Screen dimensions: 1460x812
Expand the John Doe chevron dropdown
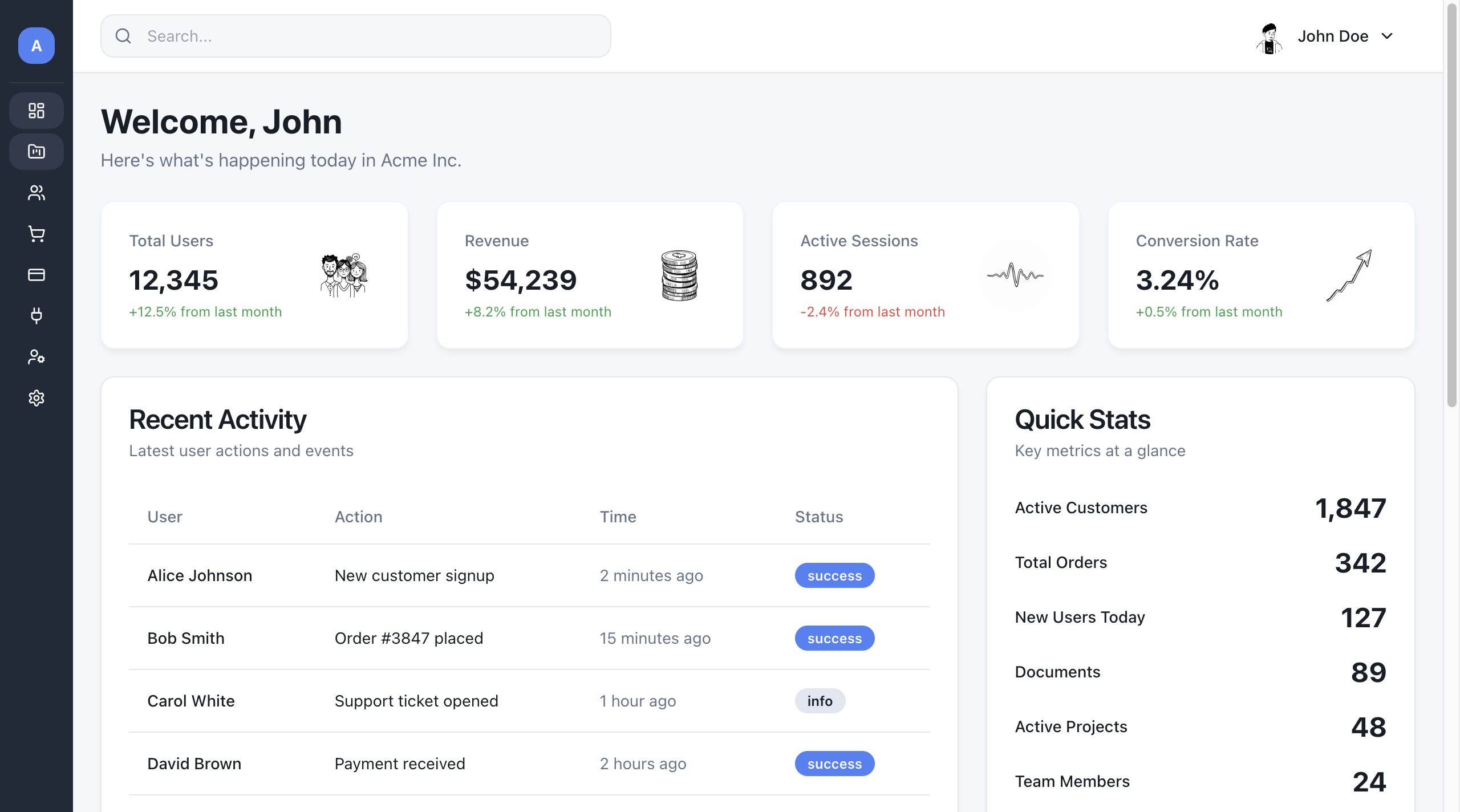tap(1387, 36)
